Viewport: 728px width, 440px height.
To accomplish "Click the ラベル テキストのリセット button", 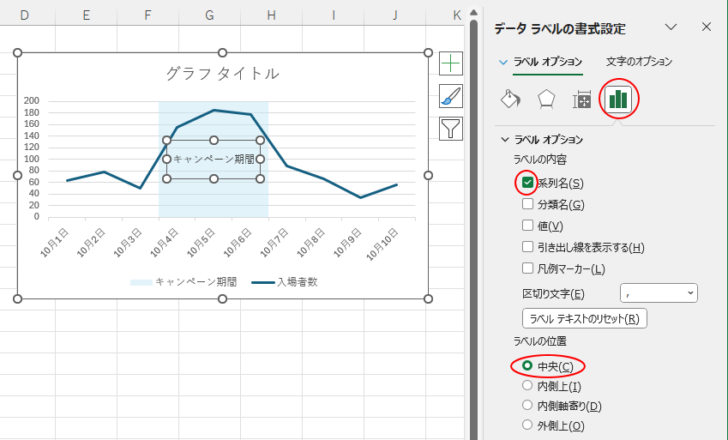I will [586, 319].
